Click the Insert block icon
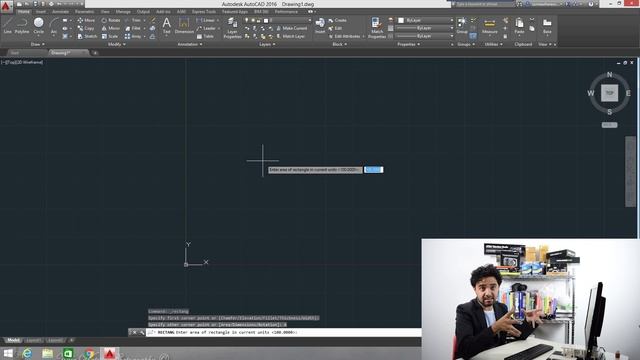 coord(320,25)
